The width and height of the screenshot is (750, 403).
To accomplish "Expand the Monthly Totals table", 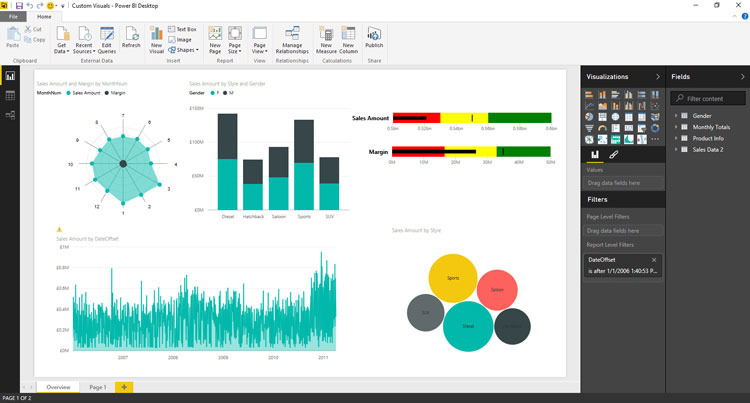I will pos(676,127).
